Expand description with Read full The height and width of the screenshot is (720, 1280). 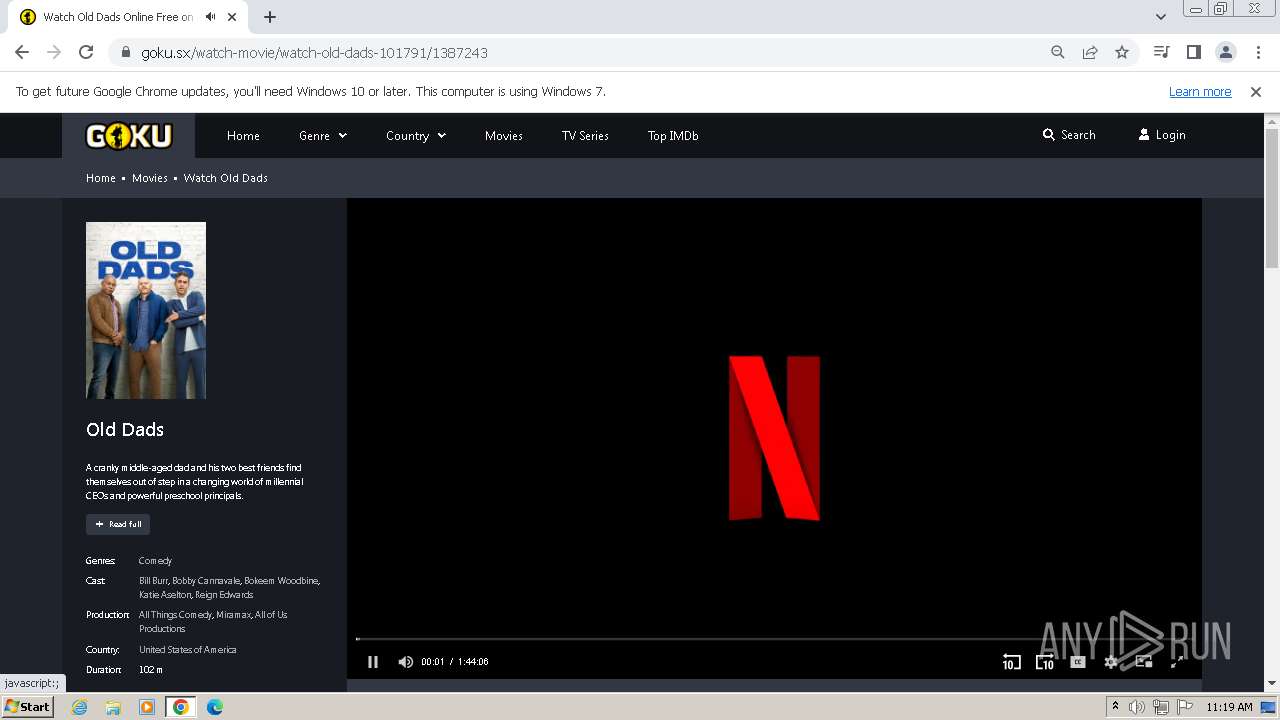coord(118,524)
